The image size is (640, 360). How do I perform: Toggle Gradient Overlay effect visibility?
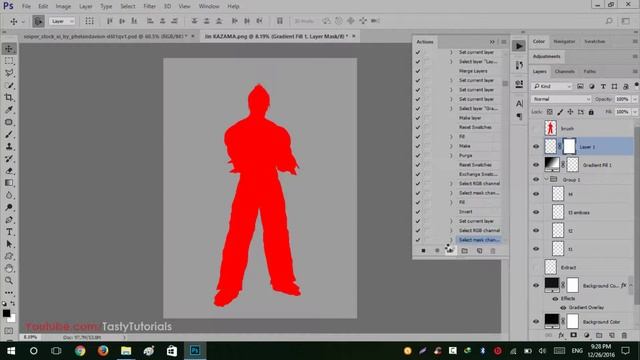click(x=563, y=307)
